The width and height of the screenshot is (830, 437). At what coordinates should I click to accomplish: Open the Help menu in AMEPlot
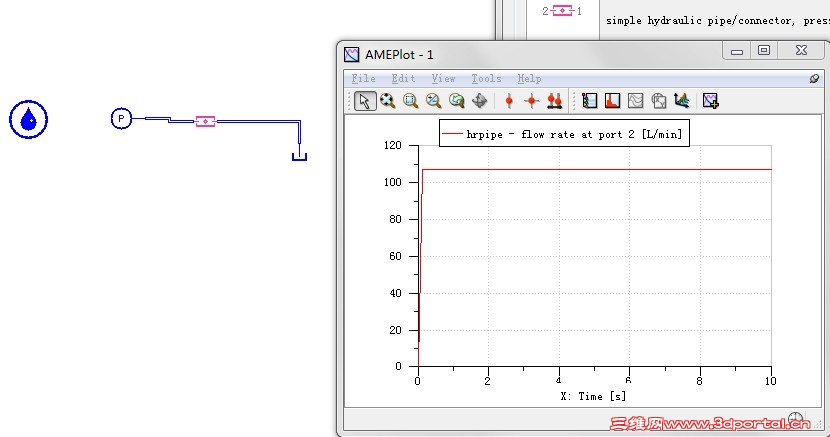529,79
